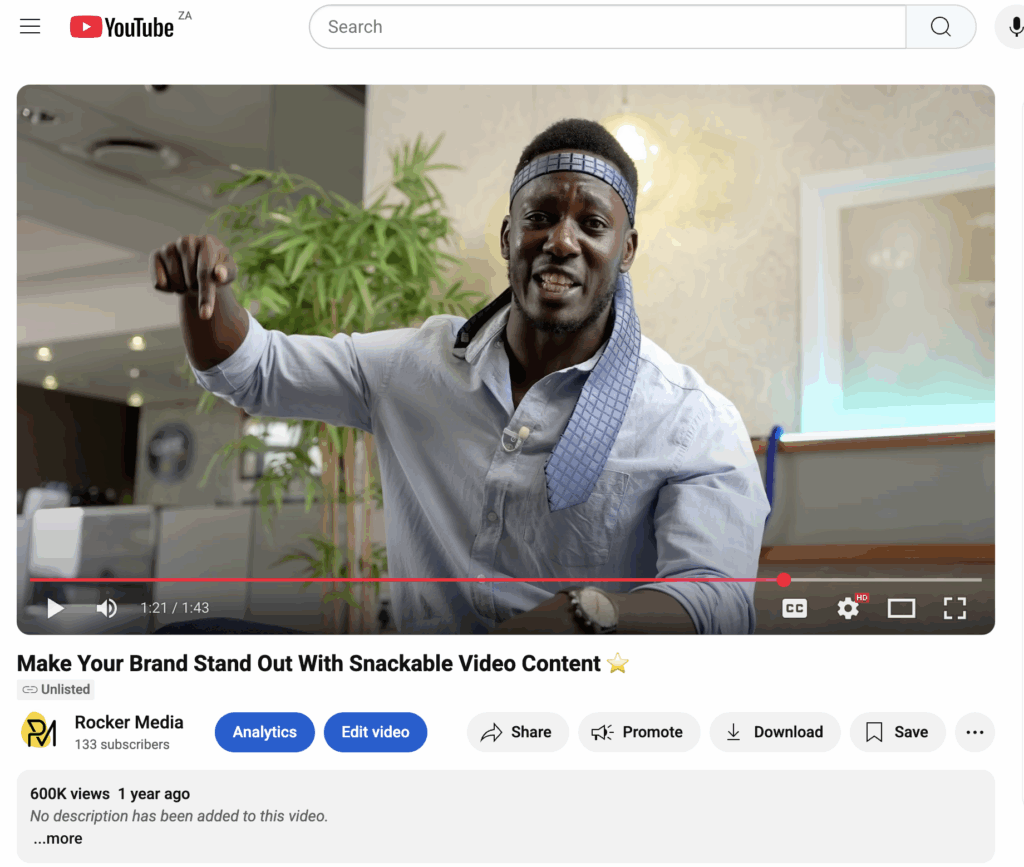Download the video
This screenshot has width=1024, height=867.
pyautogui.click(x=774, y=732)
